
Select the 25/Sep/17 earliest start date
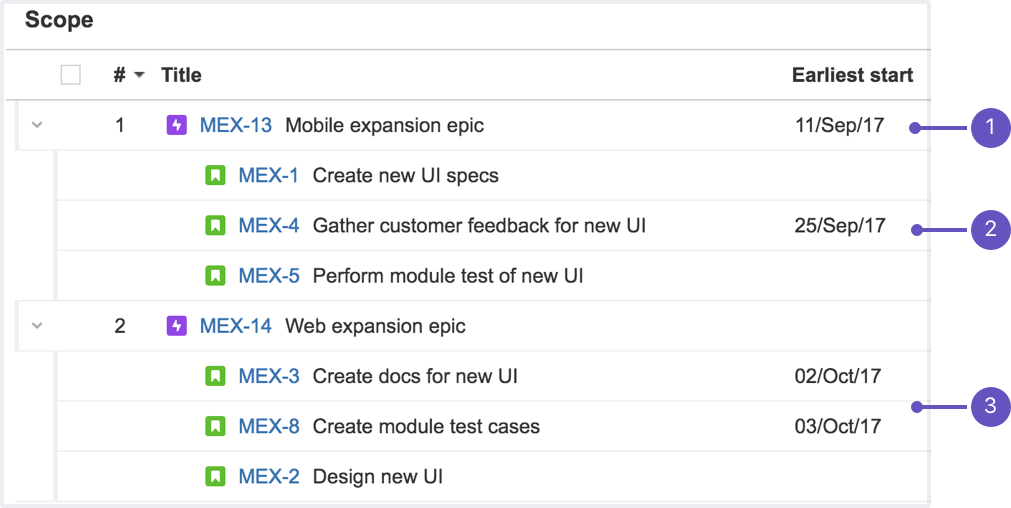coord(840,226)
